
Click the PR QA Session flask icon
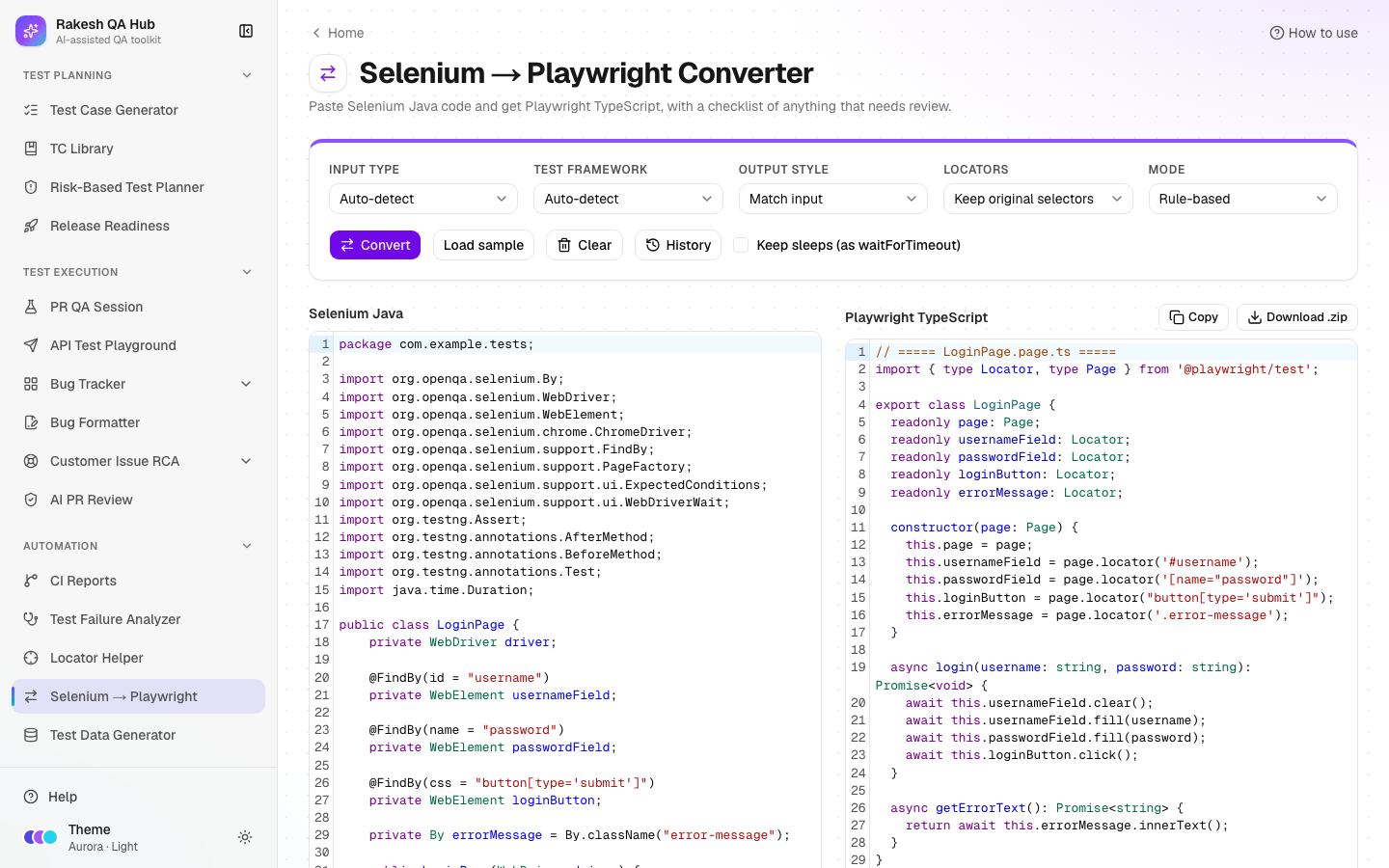(x=31, y=307)
